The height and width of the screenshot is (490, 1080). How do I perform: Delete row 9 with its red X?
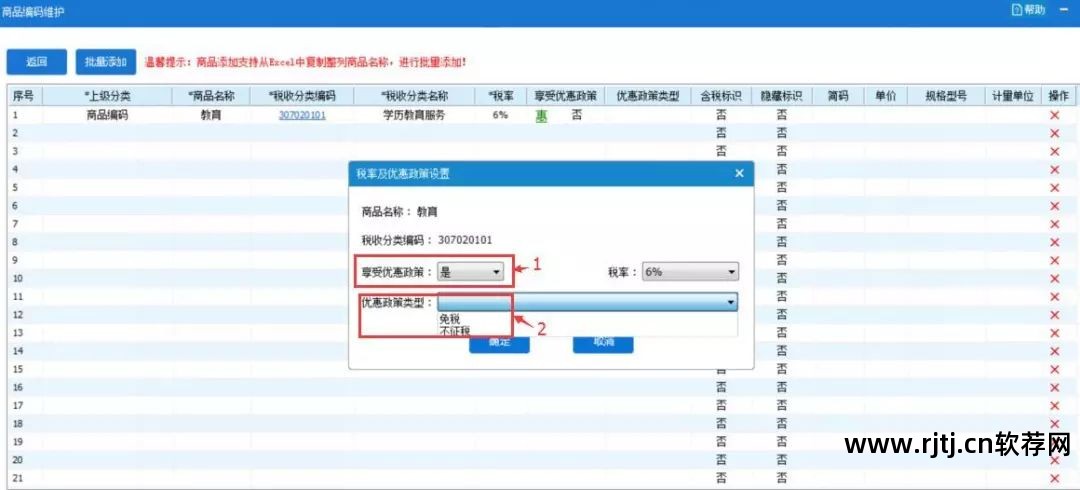pyautogui.click(x=1054, y=261)
